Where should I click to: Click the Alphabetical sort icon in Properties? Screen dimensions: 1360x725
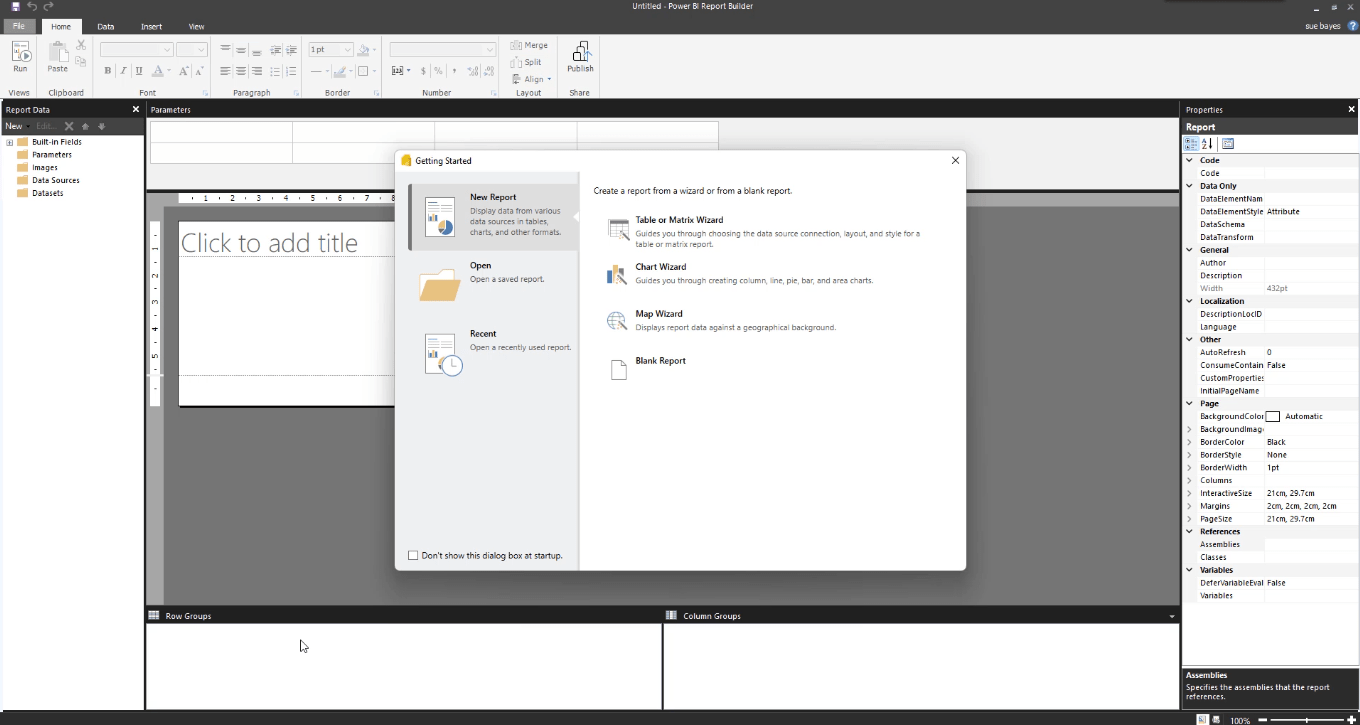[1207, 144]
